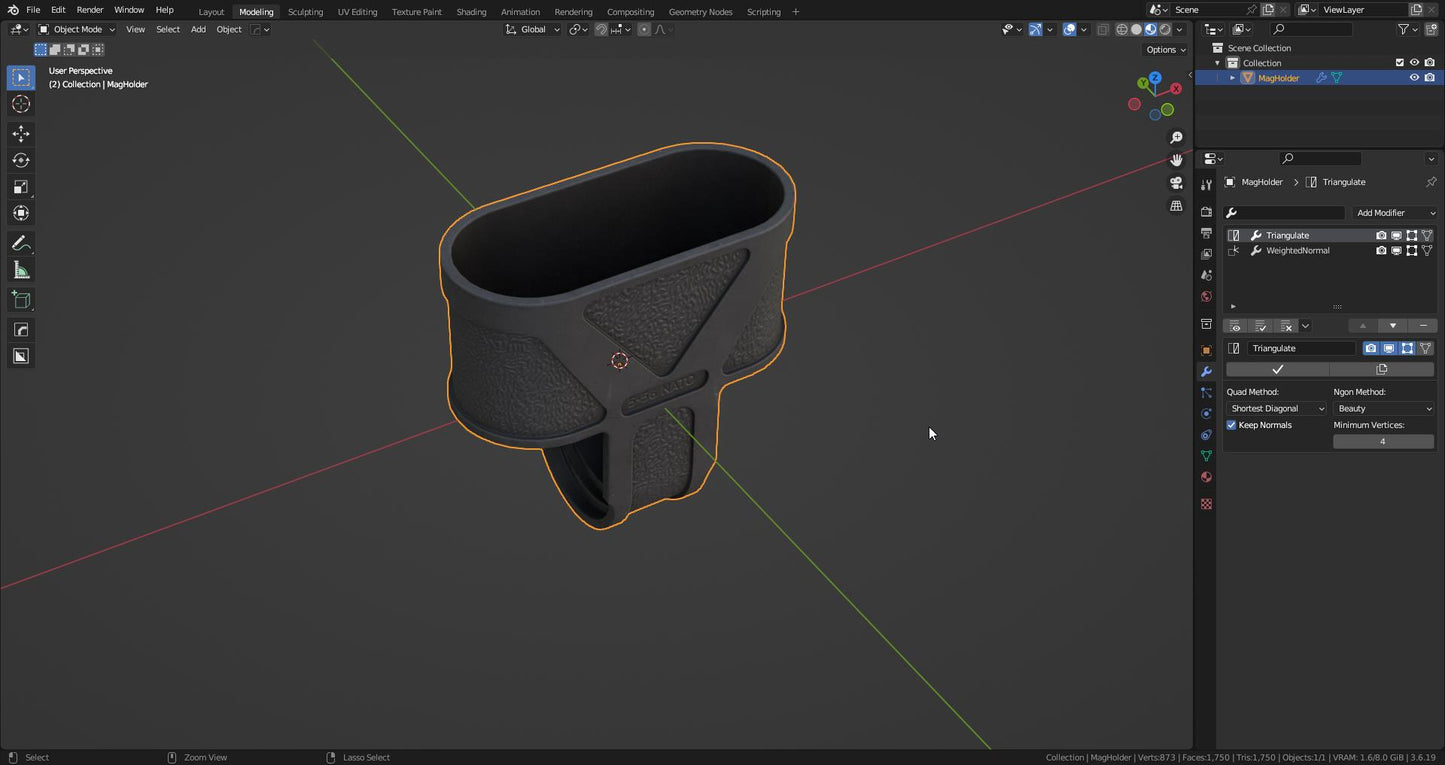The height and width of the screenshot is (765, 1445).
Task: Hide MagHolder in viewport with eye icon
Action: (1414, 78)
